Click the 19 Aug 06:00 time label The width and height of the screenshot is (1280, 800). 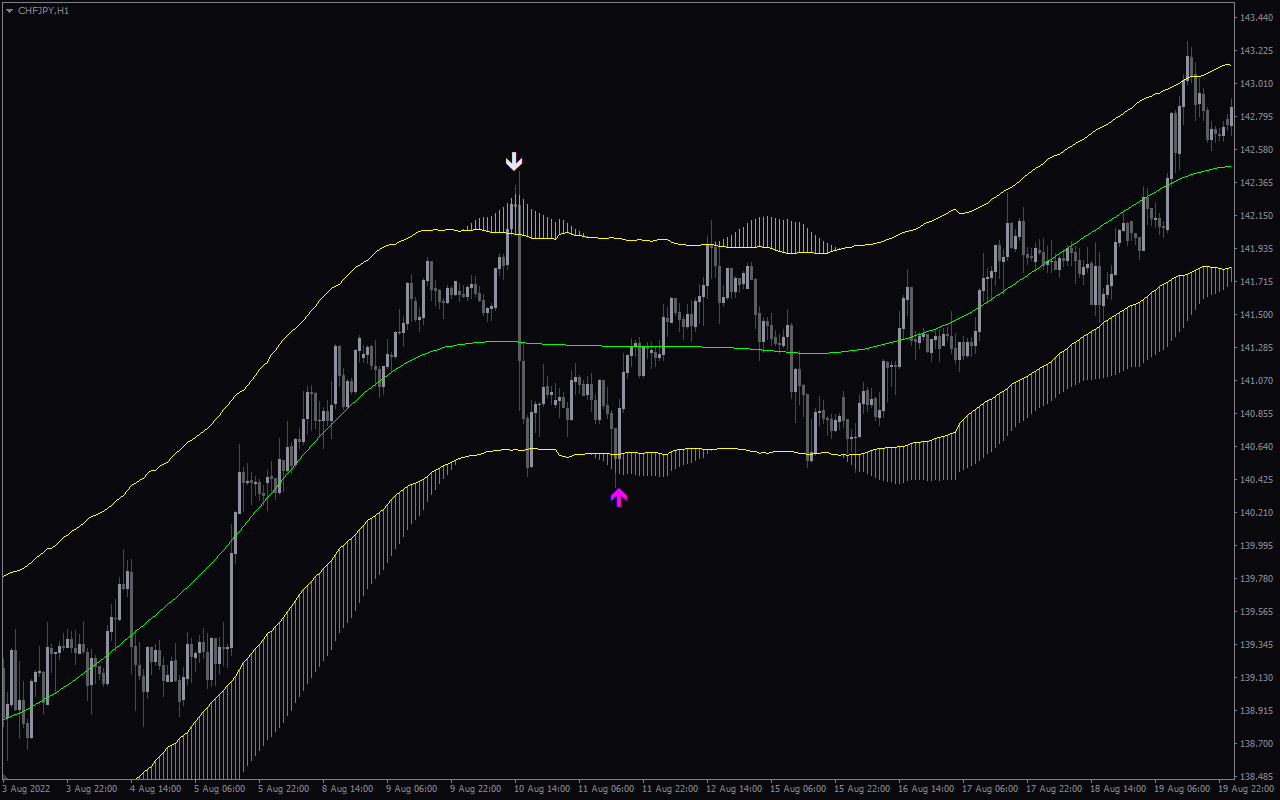(1182, 789)
